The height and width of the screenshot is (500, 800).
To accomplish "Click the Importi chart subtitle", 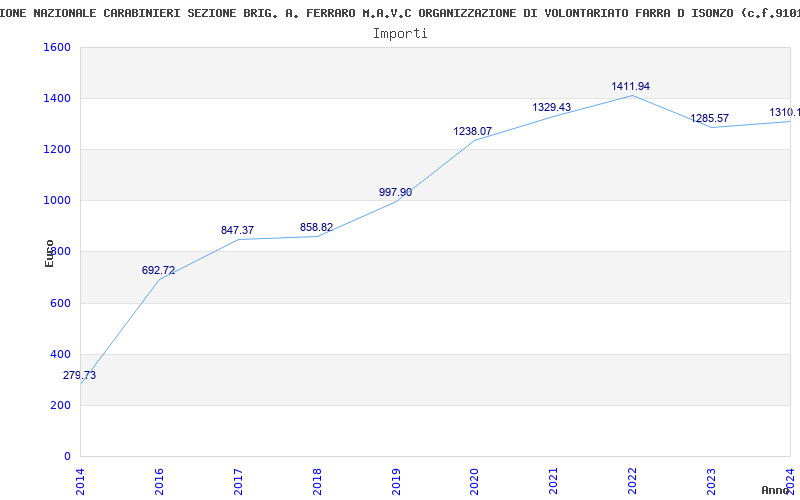I will click(400, 34).
